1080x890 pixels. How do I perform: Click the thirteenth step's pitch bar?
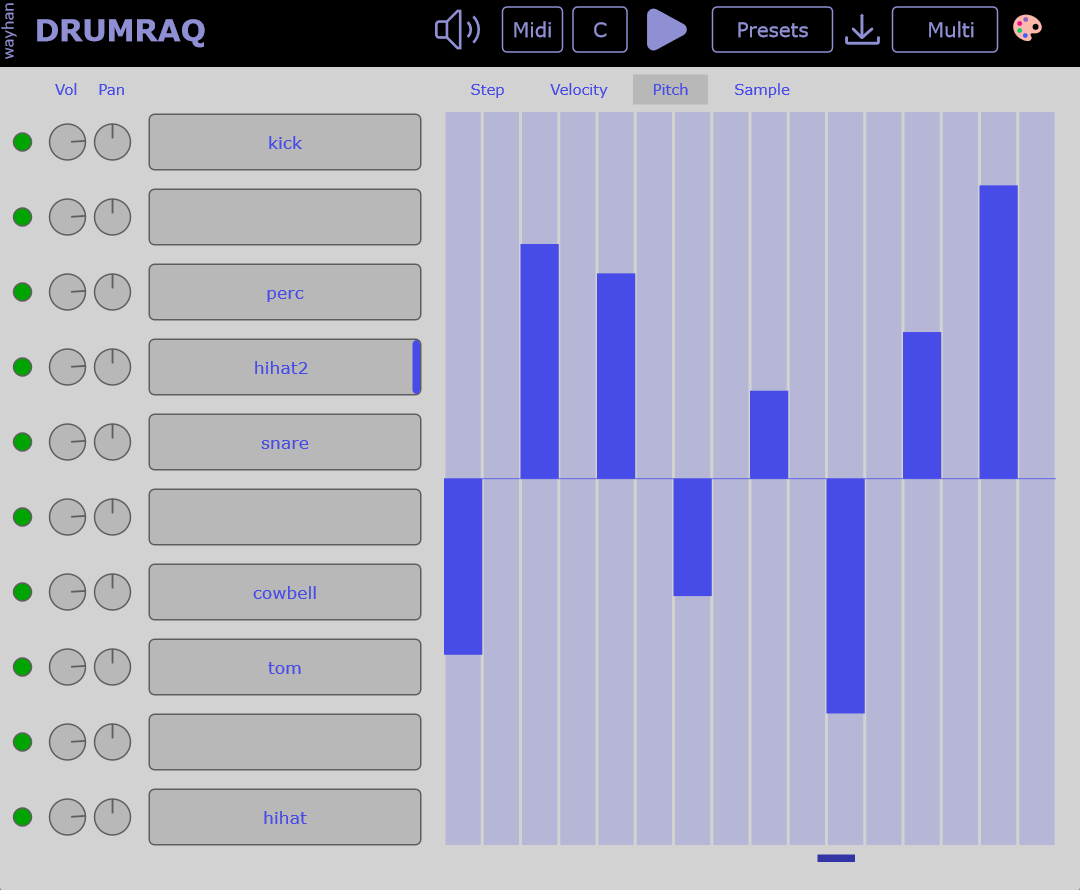922,405
